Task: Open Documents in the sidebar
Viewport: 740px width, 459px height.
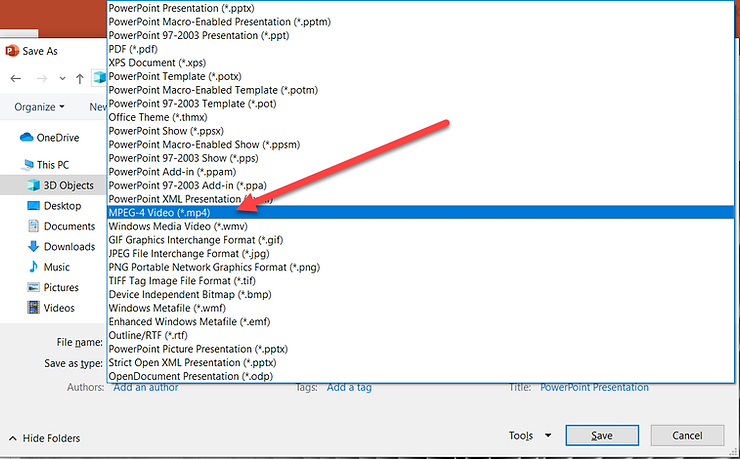Action: click(x=69, y=226)
